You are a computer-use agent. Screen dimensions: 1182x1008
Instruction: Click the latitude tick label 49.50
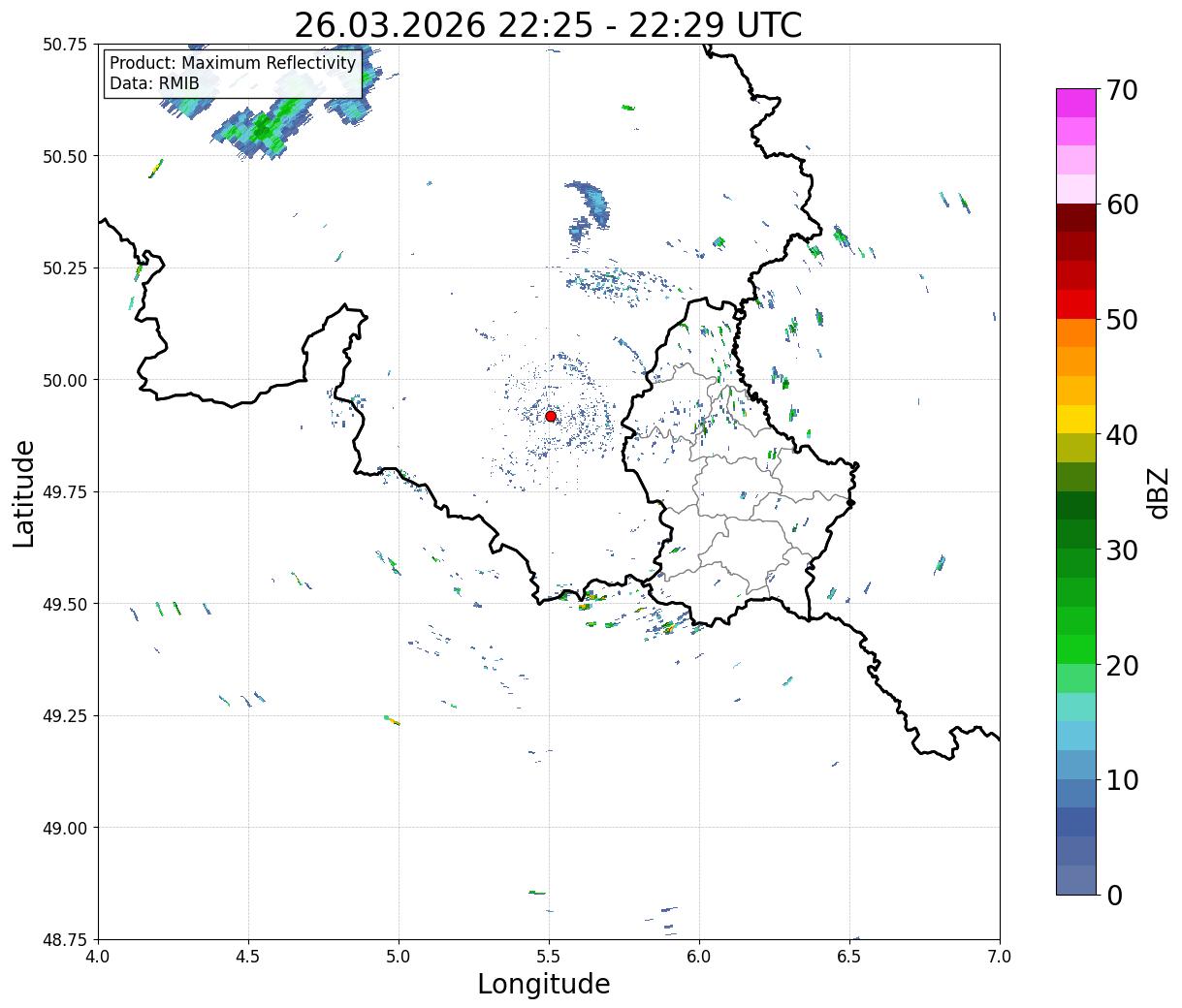coord(65,604)
